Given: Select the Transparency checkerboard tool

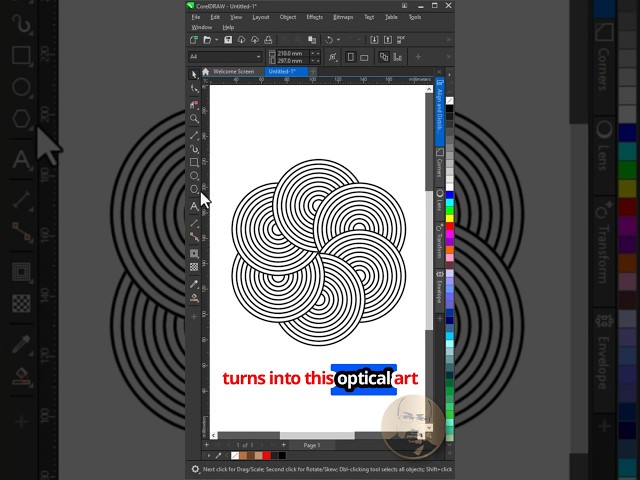Looking at the screenshot, I should (194, 267).
